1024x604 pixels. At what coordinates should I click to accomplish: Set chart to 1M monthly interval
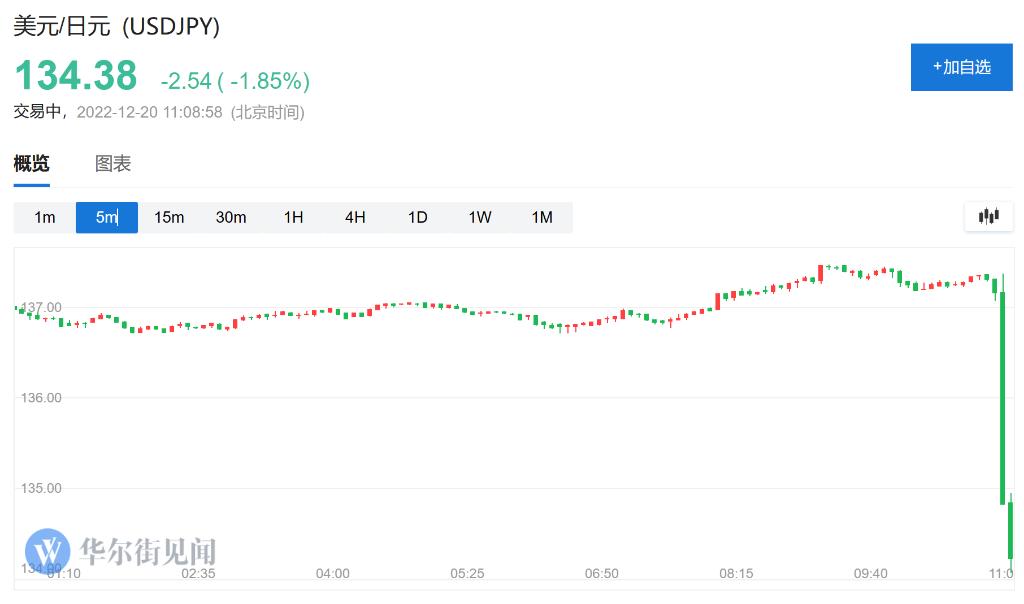click(x=542, y=217)
